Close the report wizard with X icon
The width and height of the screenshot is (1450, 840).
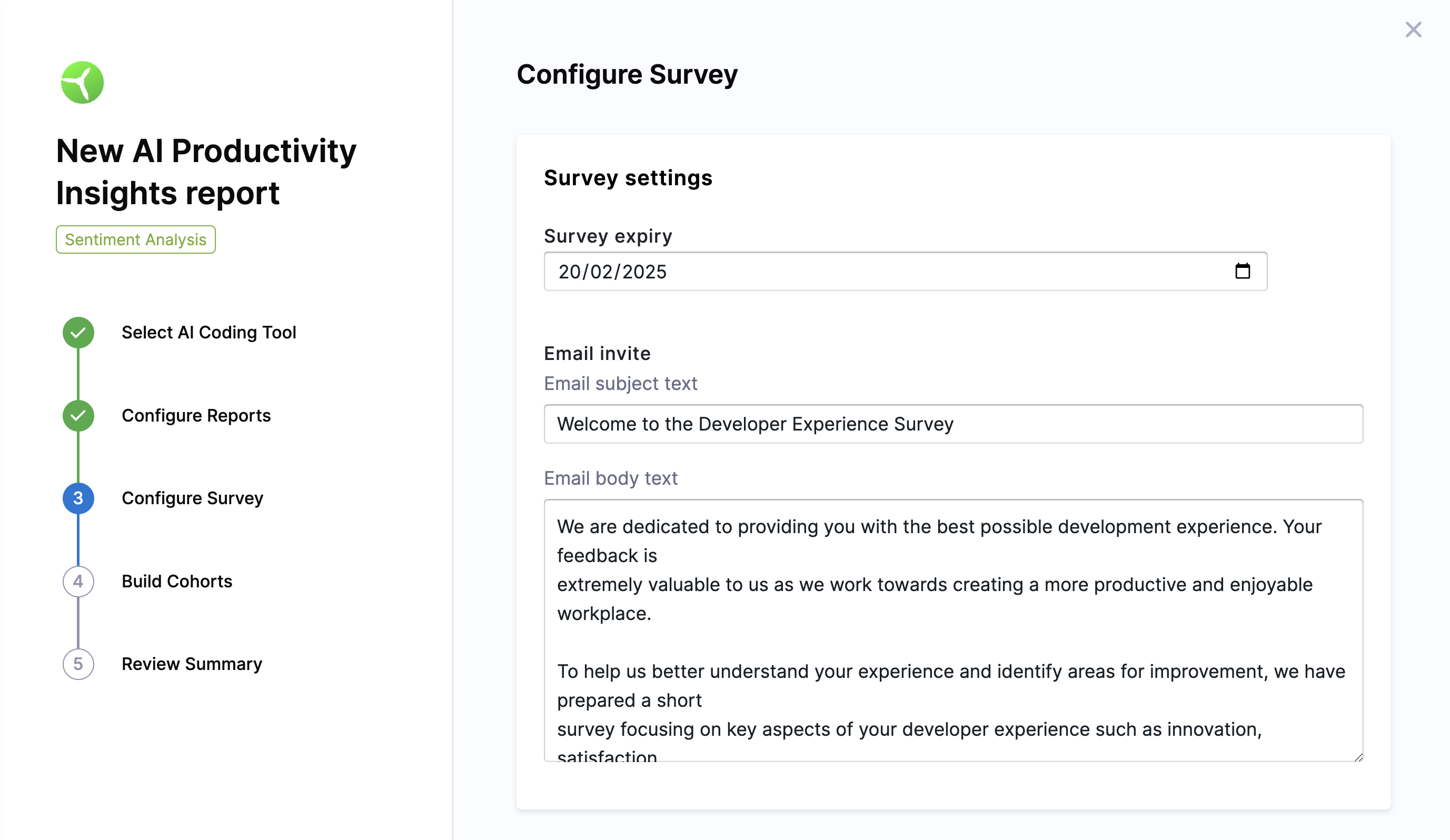[1413, 30]
